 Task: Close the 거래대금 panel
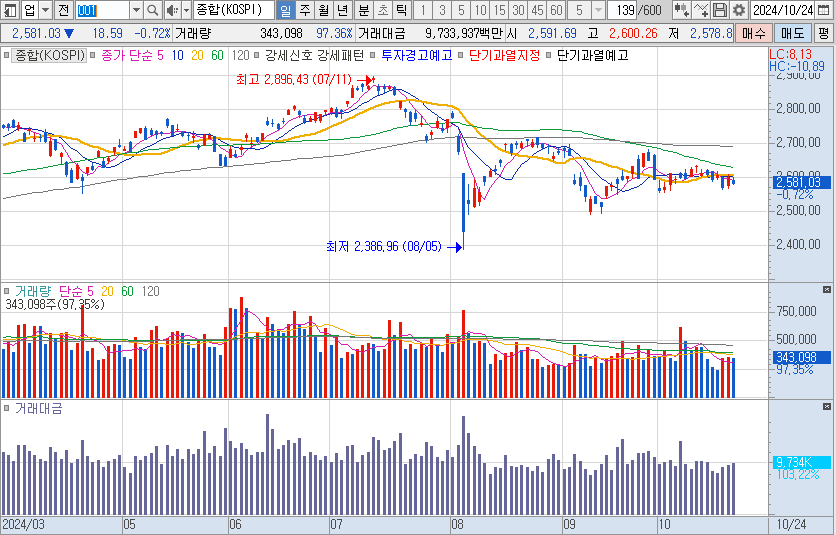pyautogui.click(x=827, y=407)
